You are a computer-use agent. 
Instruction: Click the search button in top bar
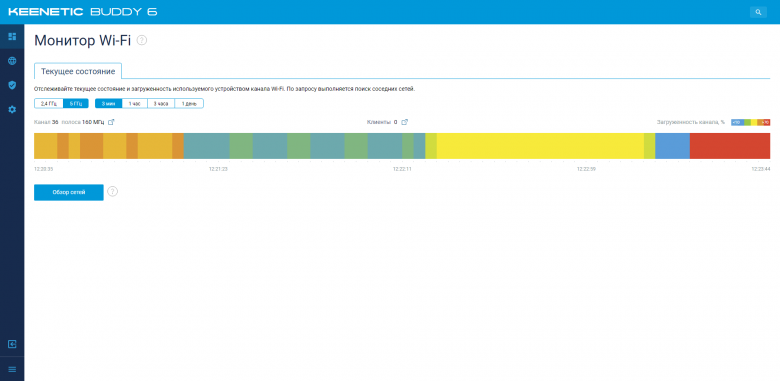758,12
